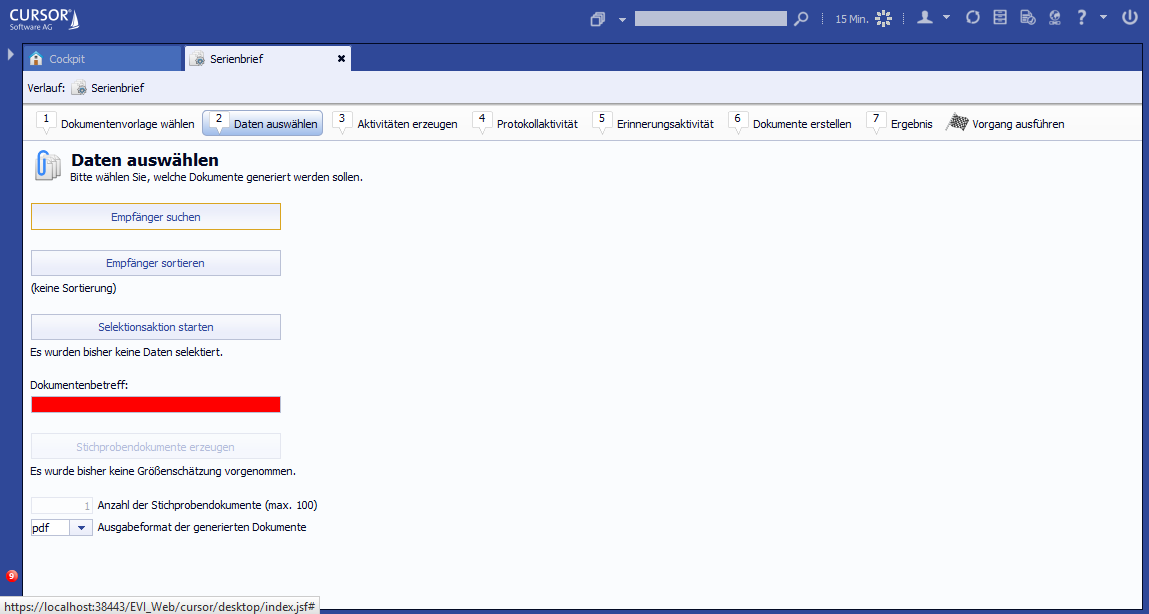Click the session timer spinner icon

883,18
